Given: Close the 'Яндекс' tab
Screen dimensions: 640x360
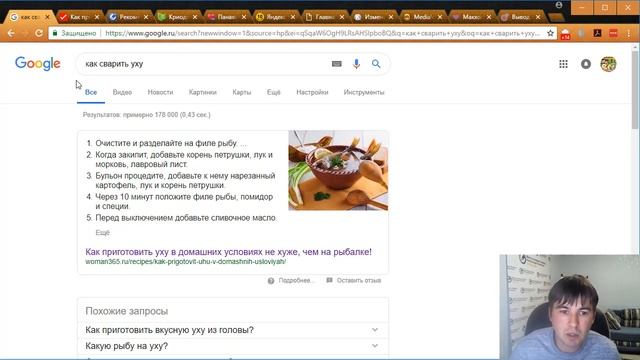Looking at the screenshot, I should pyautogui.click(x=293, y=17).
